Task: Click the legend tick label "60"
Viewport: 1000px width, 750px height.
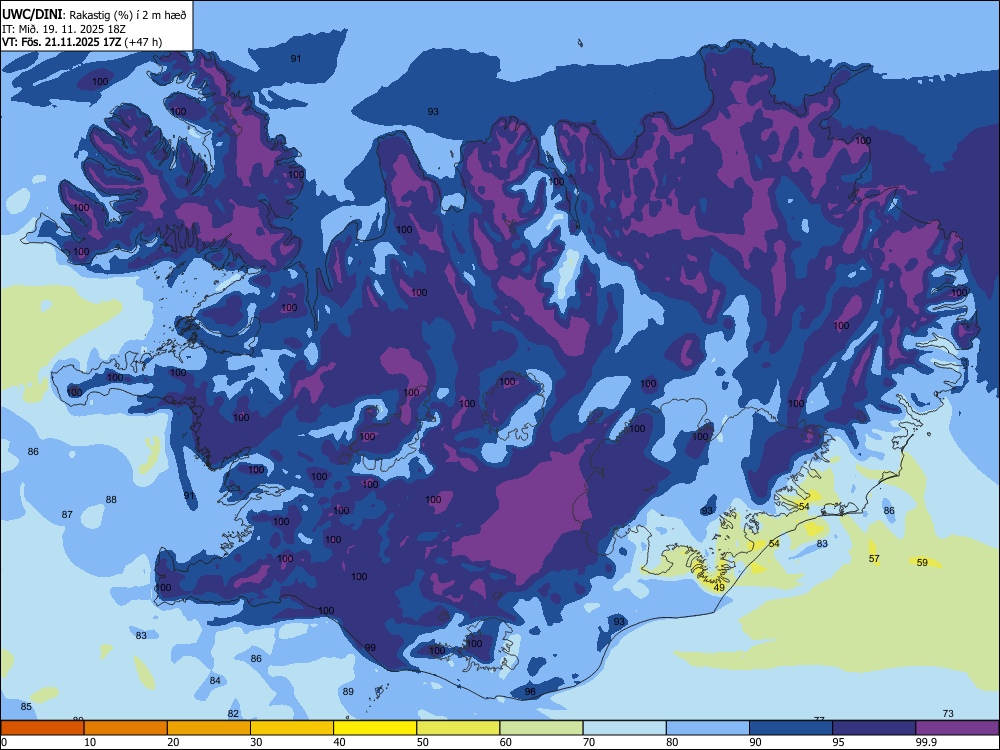Action: (x=506, y=742)
